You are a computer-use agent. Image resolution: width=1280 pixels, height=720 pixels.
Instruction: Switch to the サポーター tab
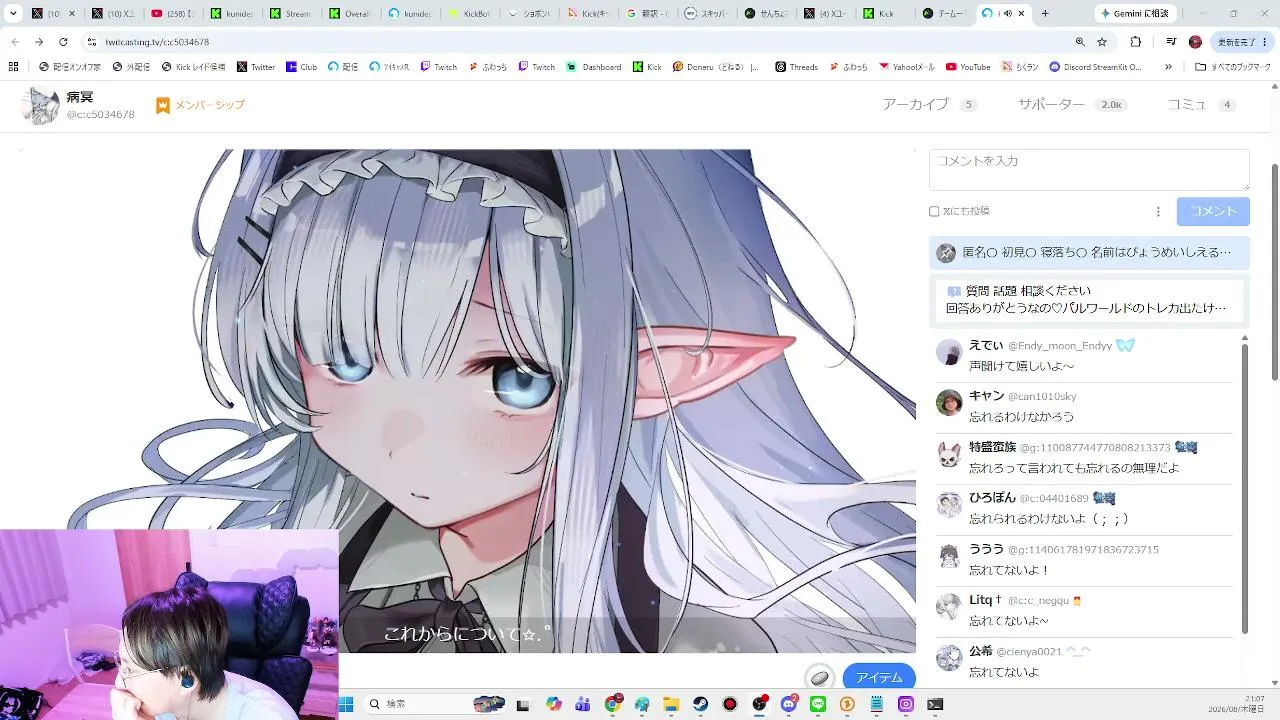[x=1071, y=105]
